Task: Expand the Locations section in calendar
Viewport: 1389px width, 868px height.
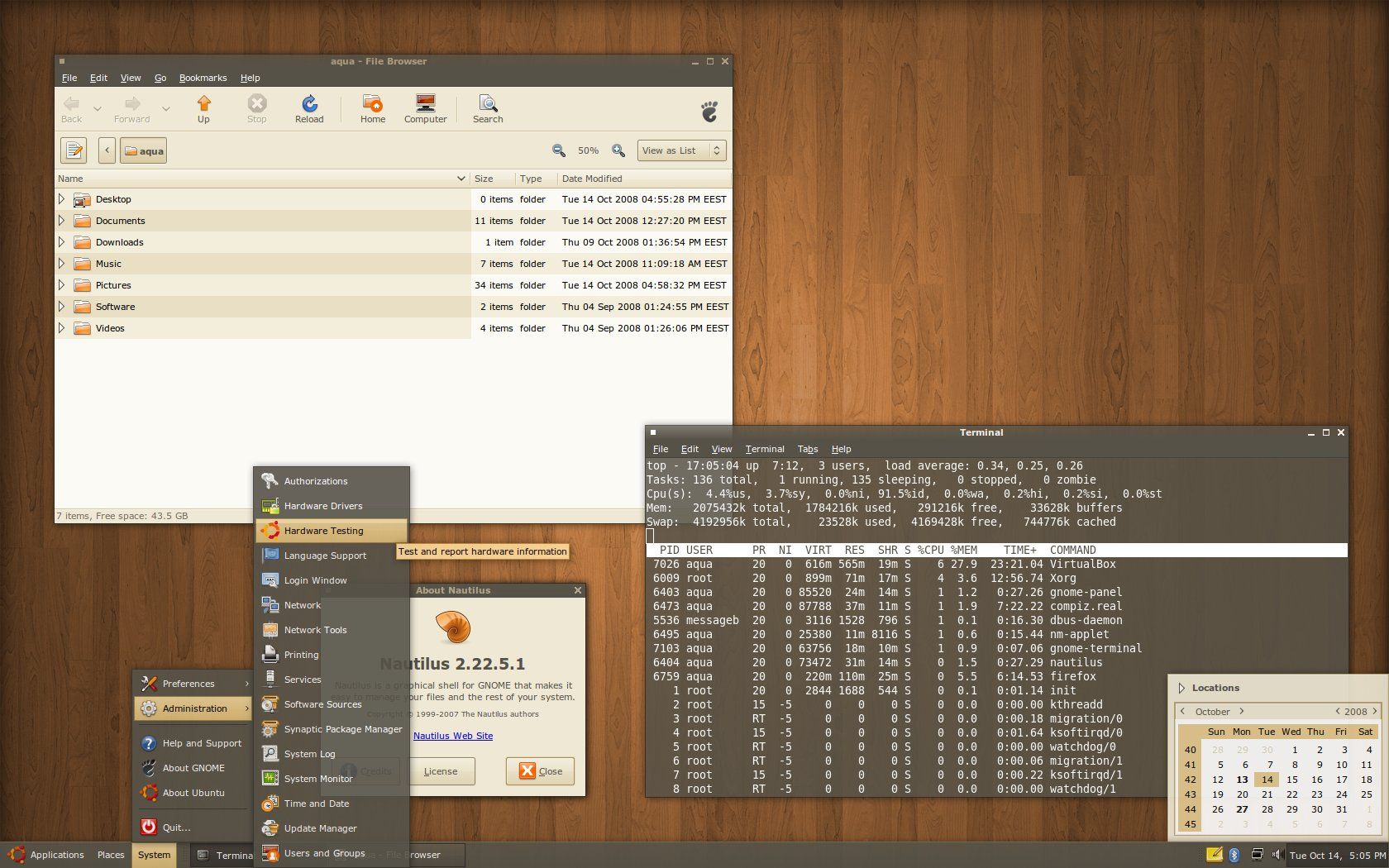Action: click(x=1182, y=688)
